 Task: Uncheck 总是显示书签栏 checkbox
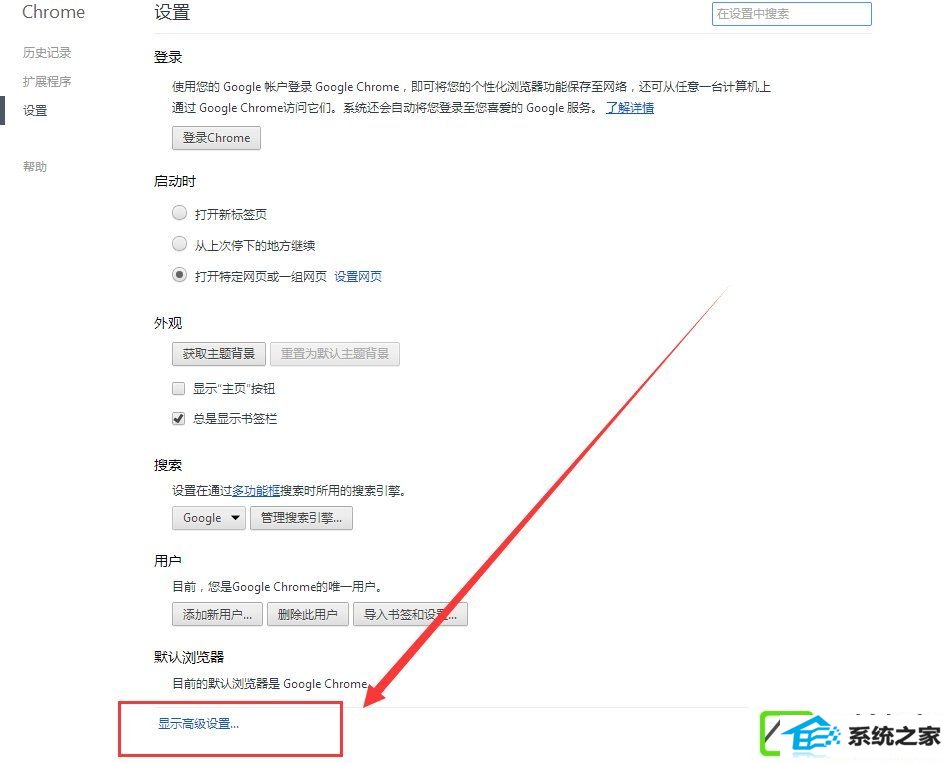click(179, 418)
